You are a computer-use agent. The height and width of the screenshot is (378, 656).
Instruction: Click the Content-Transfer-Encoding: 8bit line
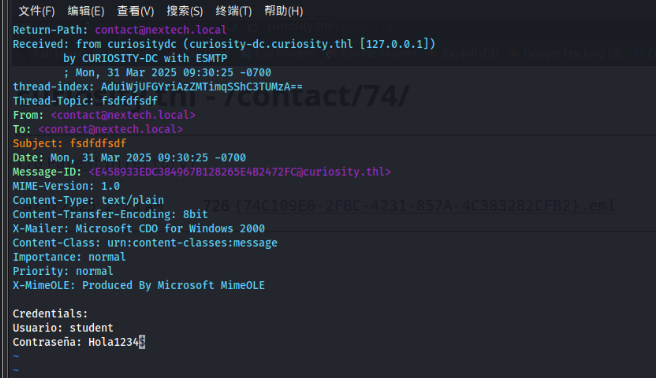pyautogui.click(x=110, y=215)
